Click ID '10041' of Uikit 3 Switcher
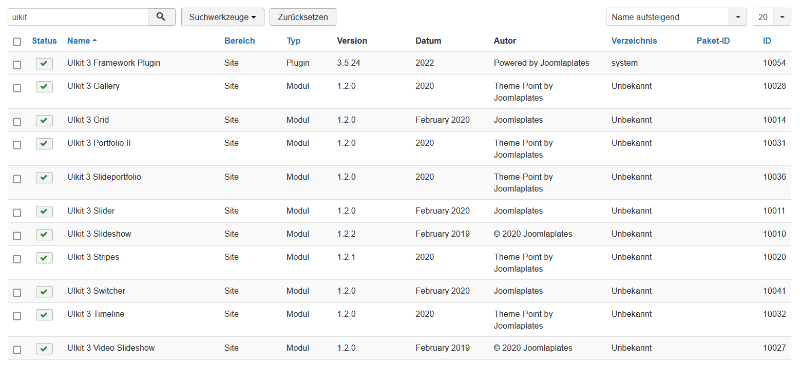This screenshot has height=385, width=800. point(774,291)
